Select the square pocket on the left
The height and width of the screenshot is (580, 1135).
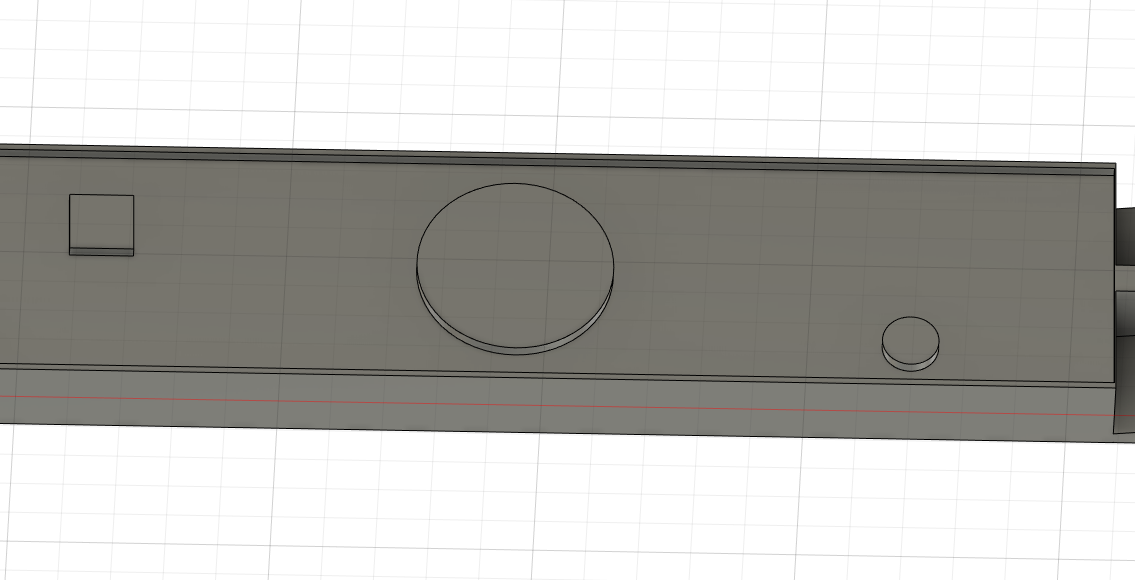[x=99, y=220]
